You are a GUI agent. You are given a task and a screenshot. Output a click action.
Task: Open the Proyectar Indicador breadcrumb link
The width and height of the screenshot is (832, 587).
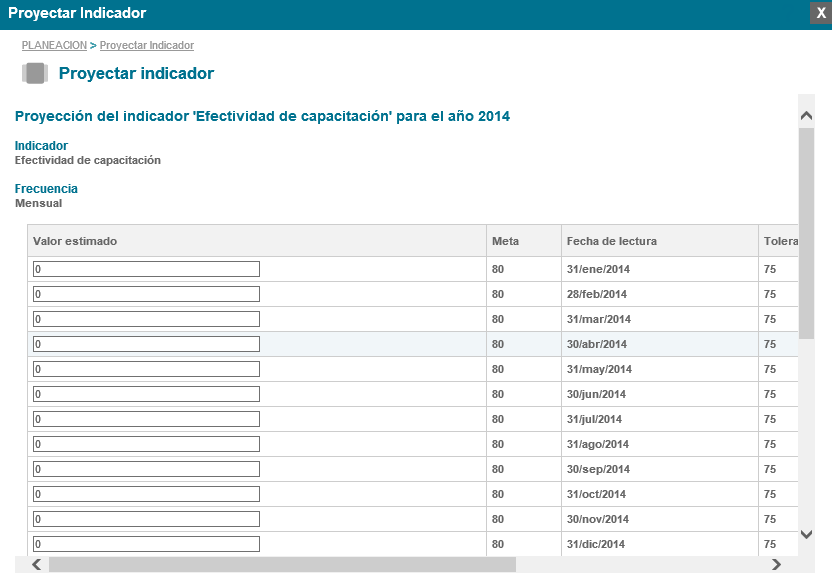(147, 46)
